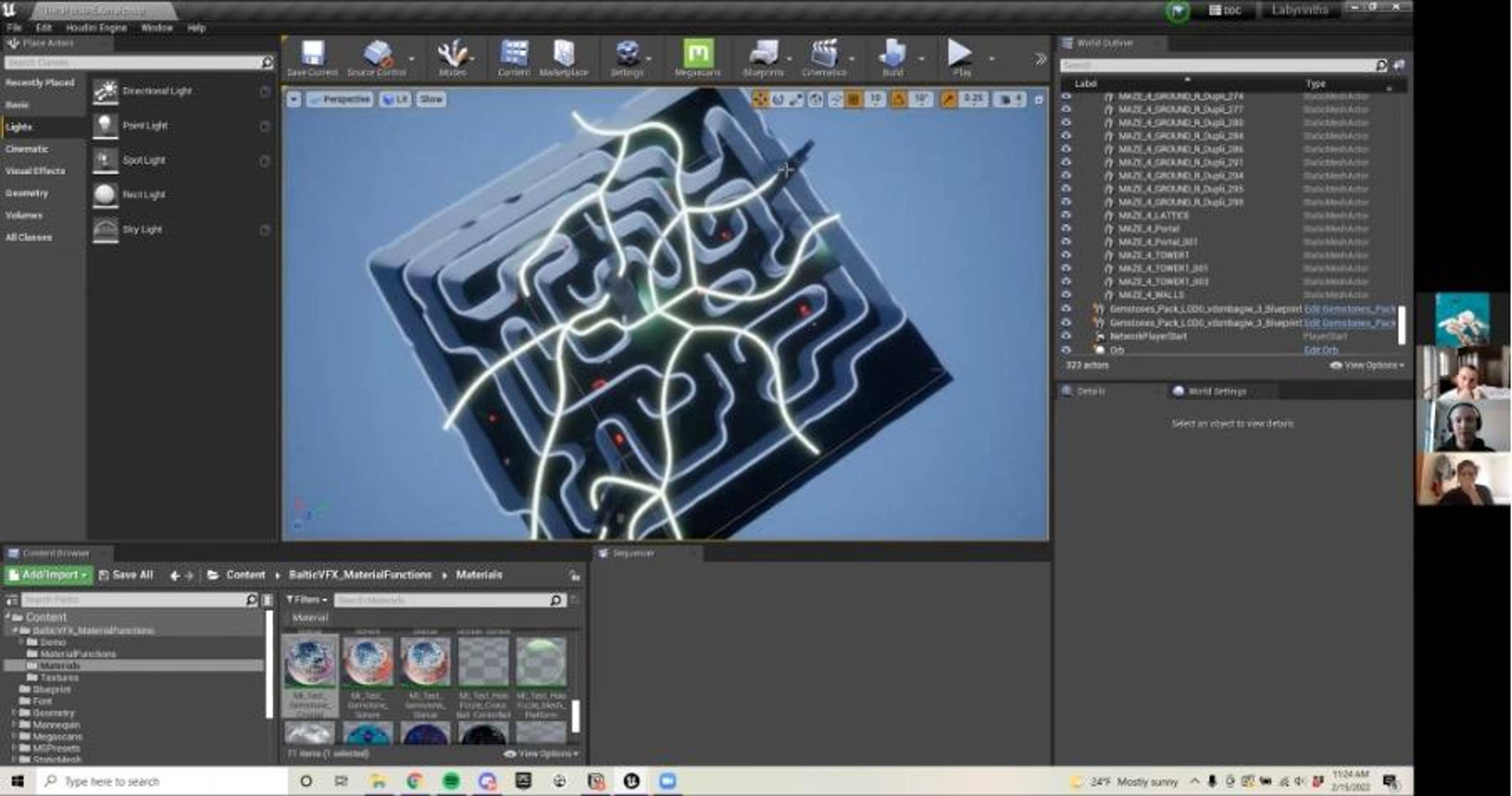Toggle visibility of MAZE_4_Portal actor
Image resolution: width=1512 pixels, height=796 pixels.
pos(1067,228)
